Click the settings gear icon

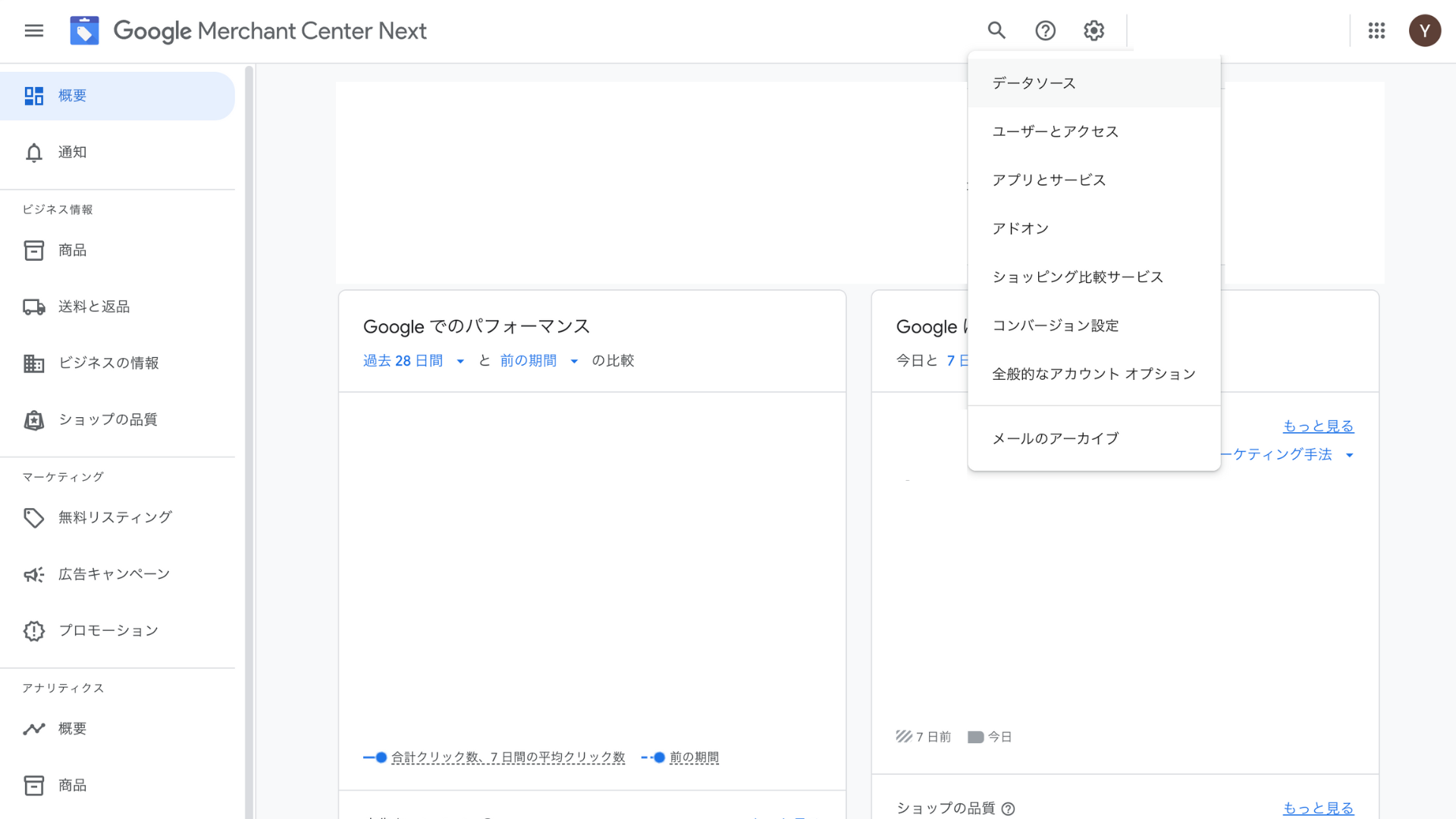point(1094,30)
